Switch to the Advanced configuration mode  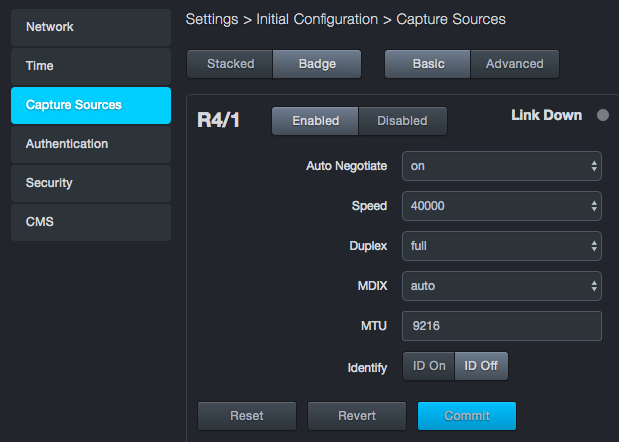(514, 64)
